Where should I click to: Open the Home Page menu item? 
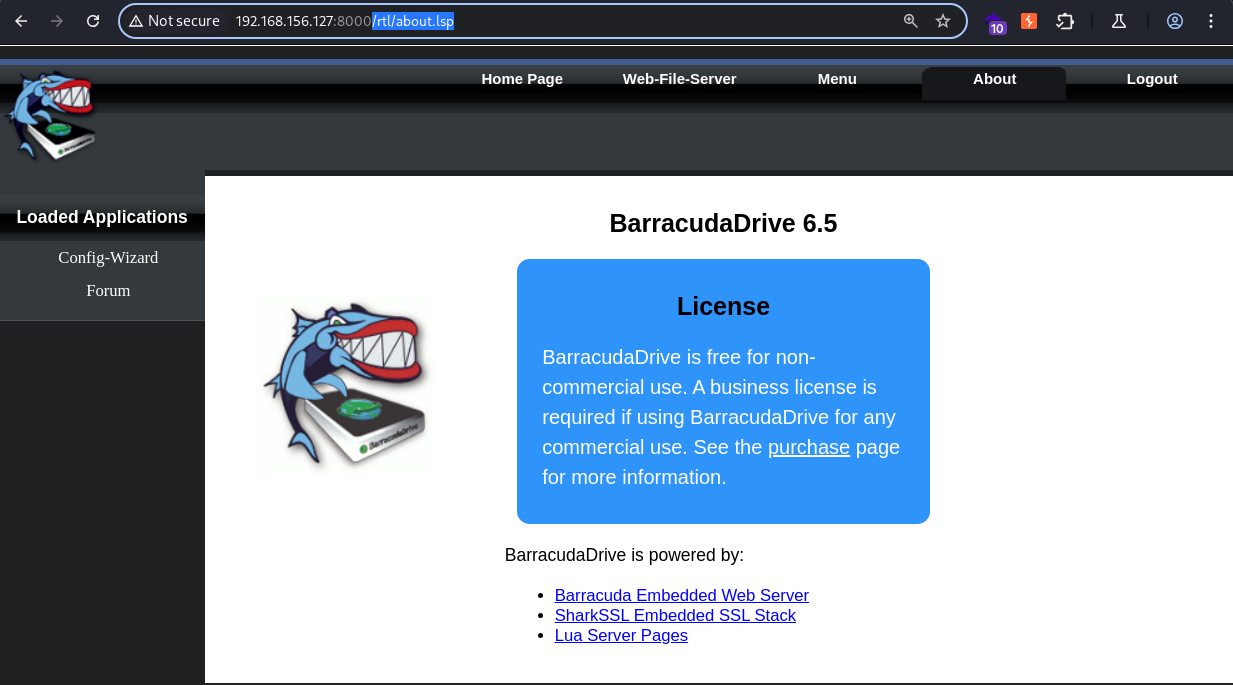(522, 79)
